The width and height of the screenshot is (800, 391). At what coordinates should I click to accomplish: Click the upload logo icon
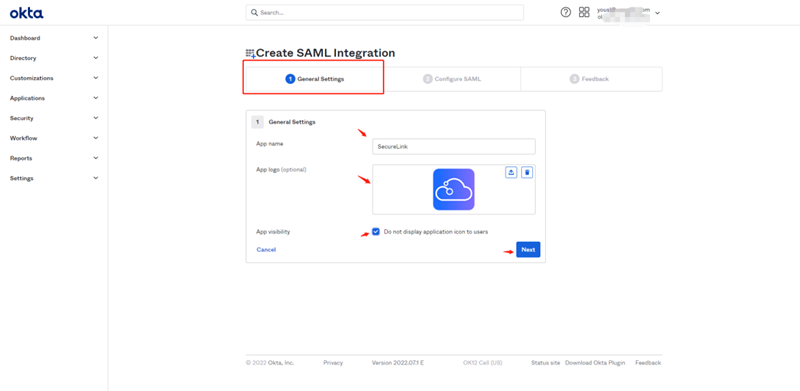[x=511, y=173]
